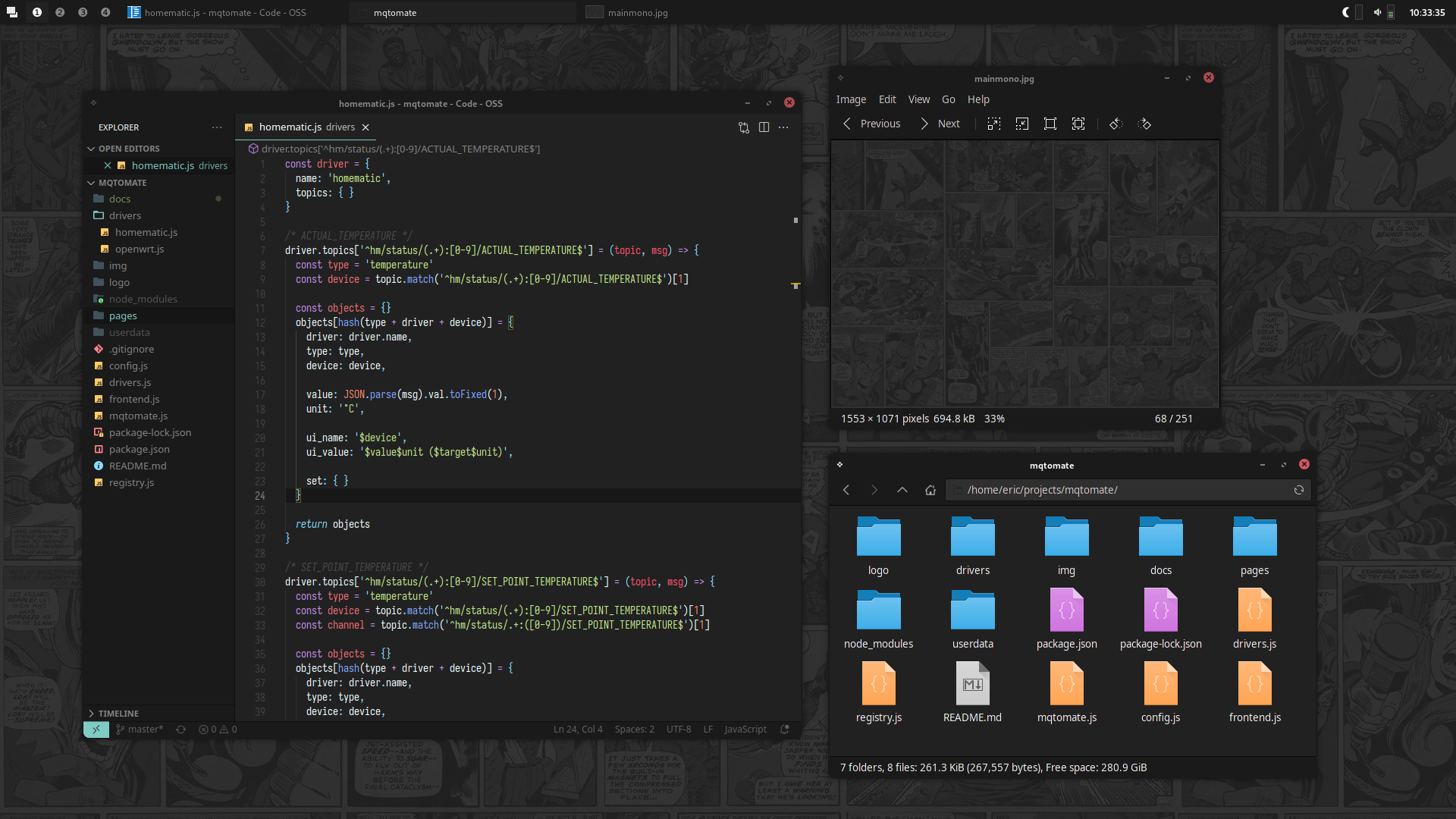Screen dimensions: 1456x819
Task: Reload the mqtomate folder view
Action: (x=1299, y=490)
